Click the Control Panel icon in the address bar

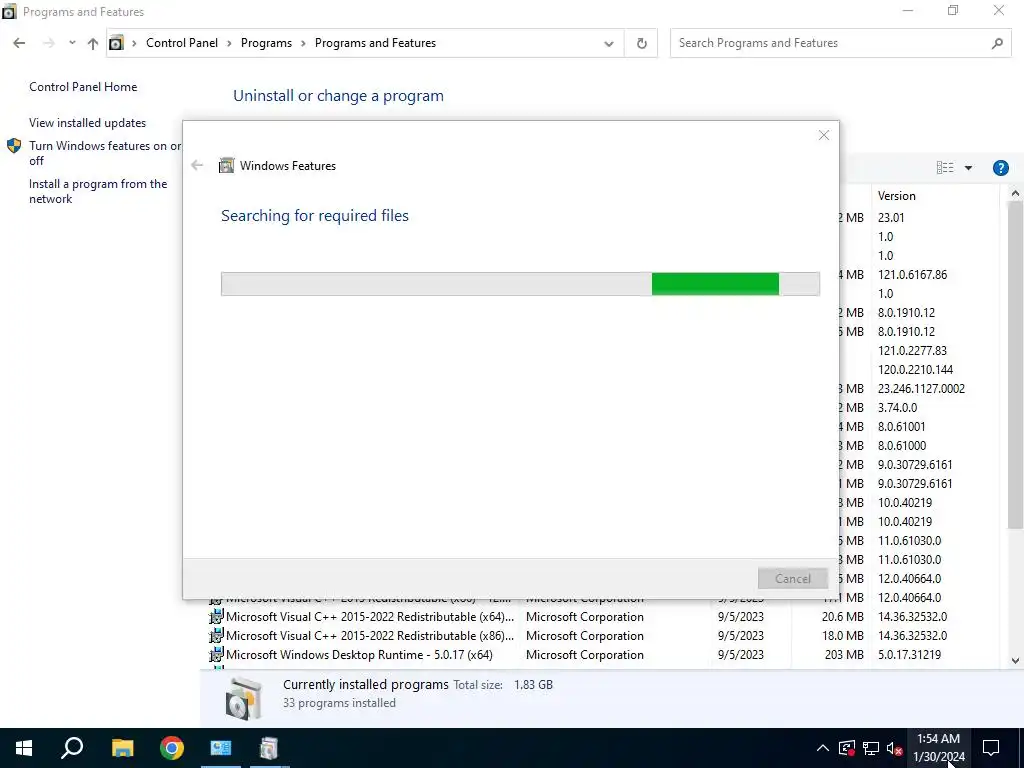[116, 43]
